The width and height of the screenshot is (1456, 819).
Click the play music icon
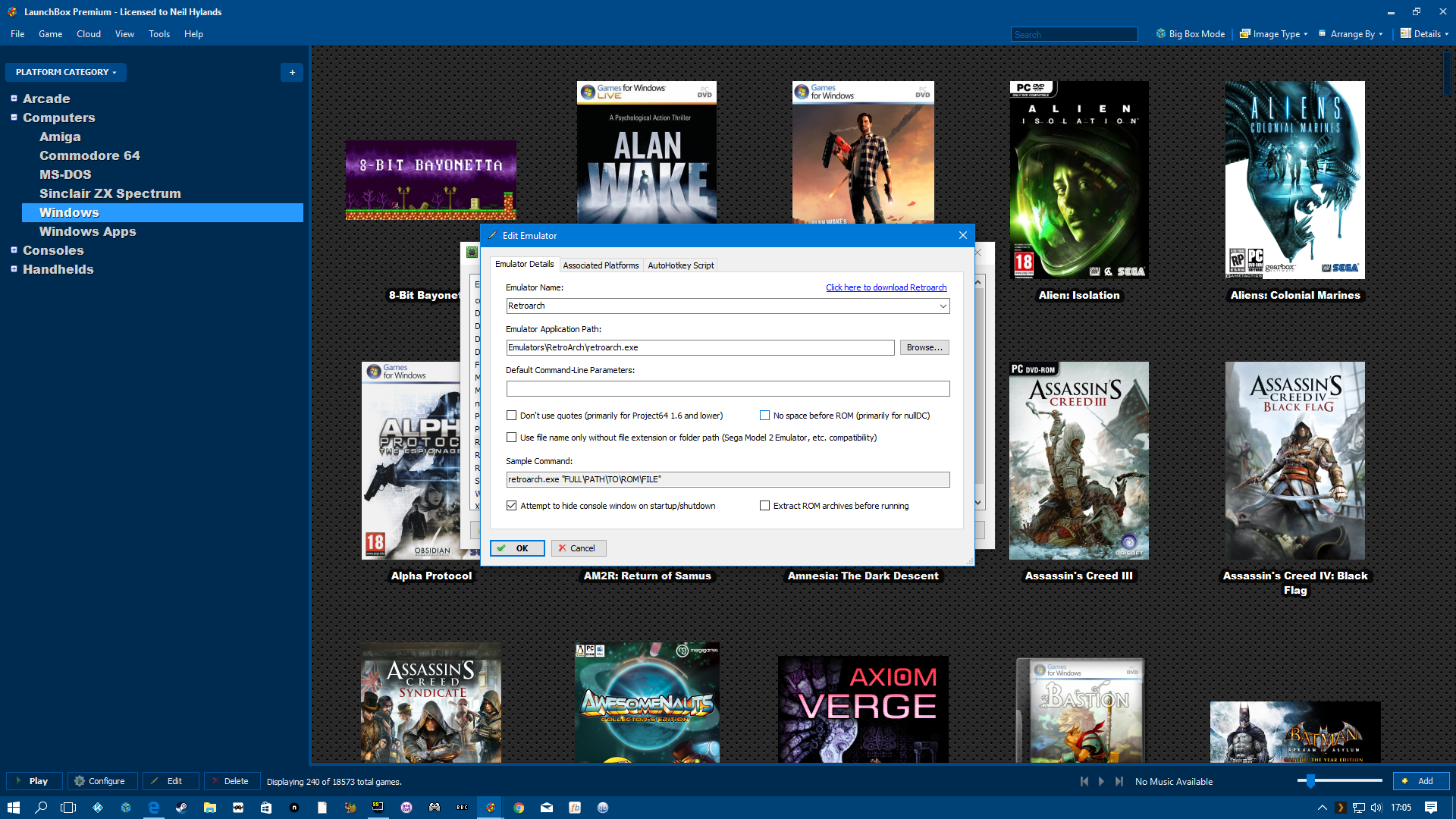click(1102, 781)
